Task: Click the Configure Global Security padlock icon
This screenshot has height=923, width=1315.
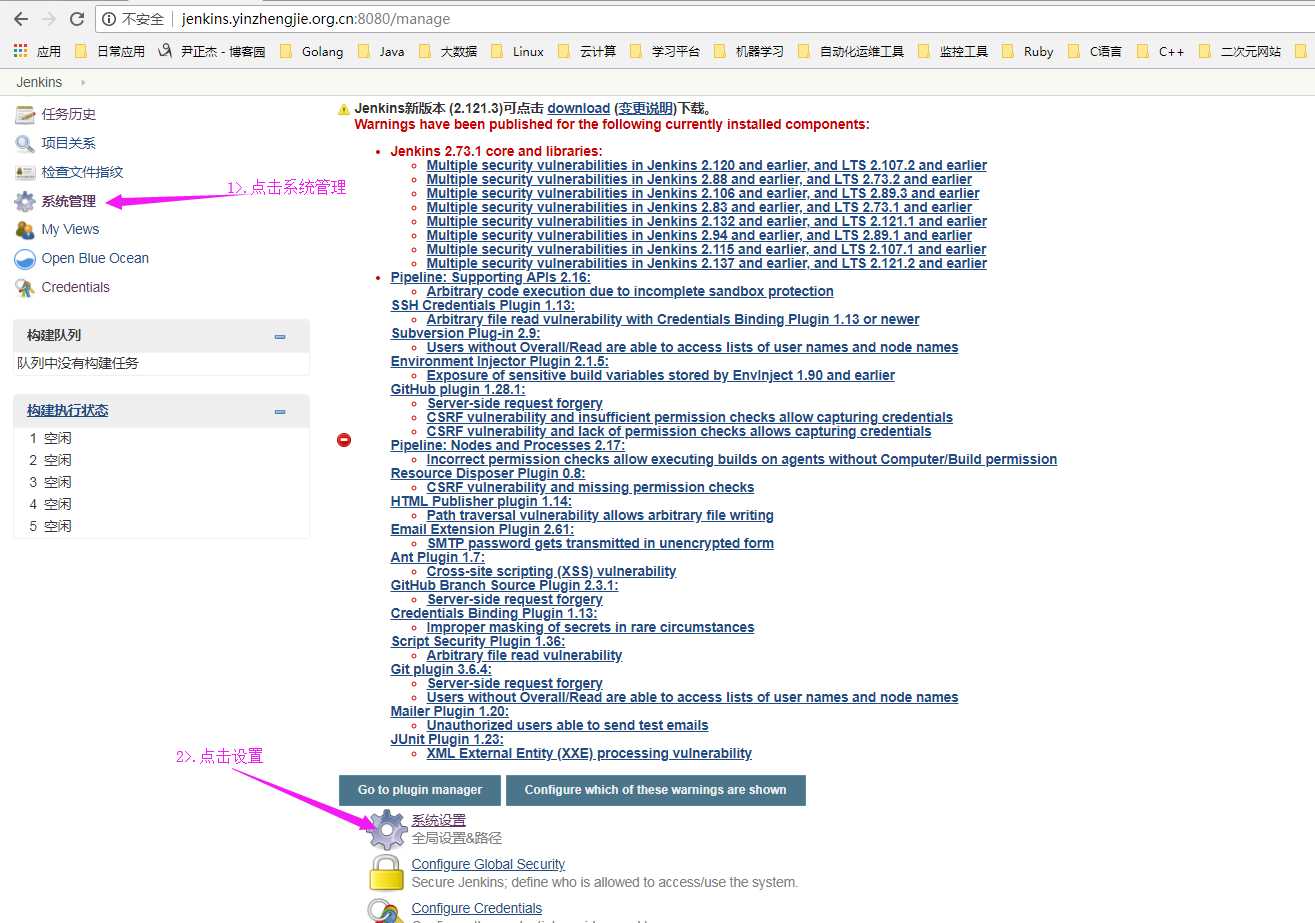Action: pos(387,872)
